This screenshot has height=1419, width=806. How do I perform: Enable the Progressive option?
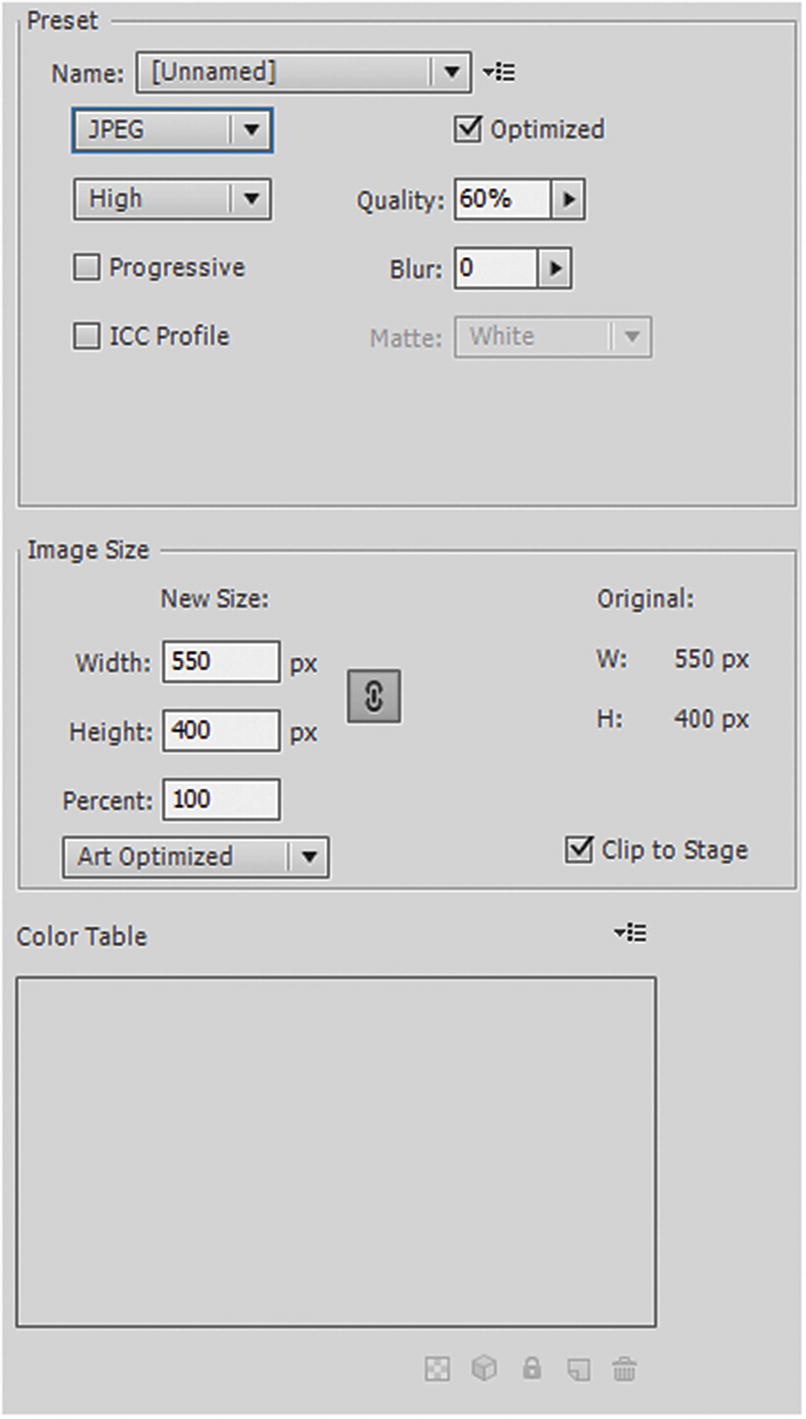[x=87, y=267]
